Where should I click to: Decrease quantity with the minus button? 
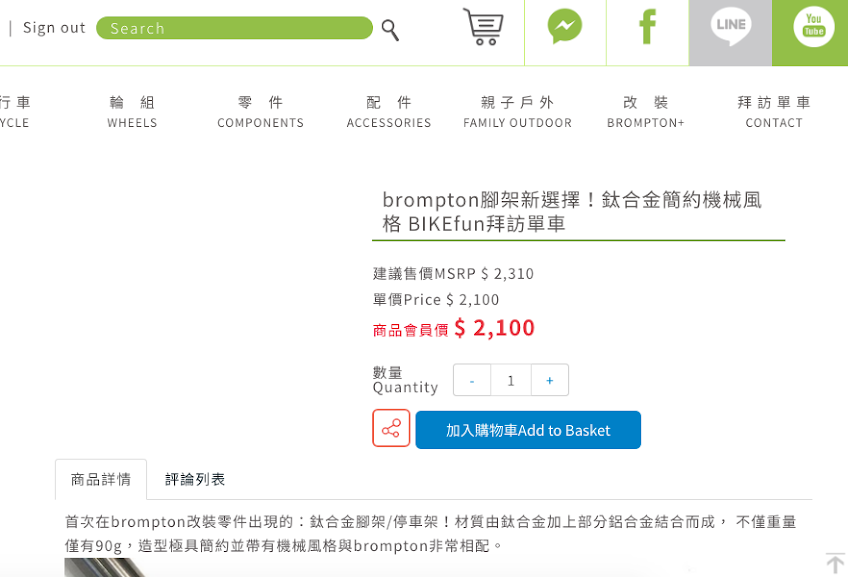[472, 380]
